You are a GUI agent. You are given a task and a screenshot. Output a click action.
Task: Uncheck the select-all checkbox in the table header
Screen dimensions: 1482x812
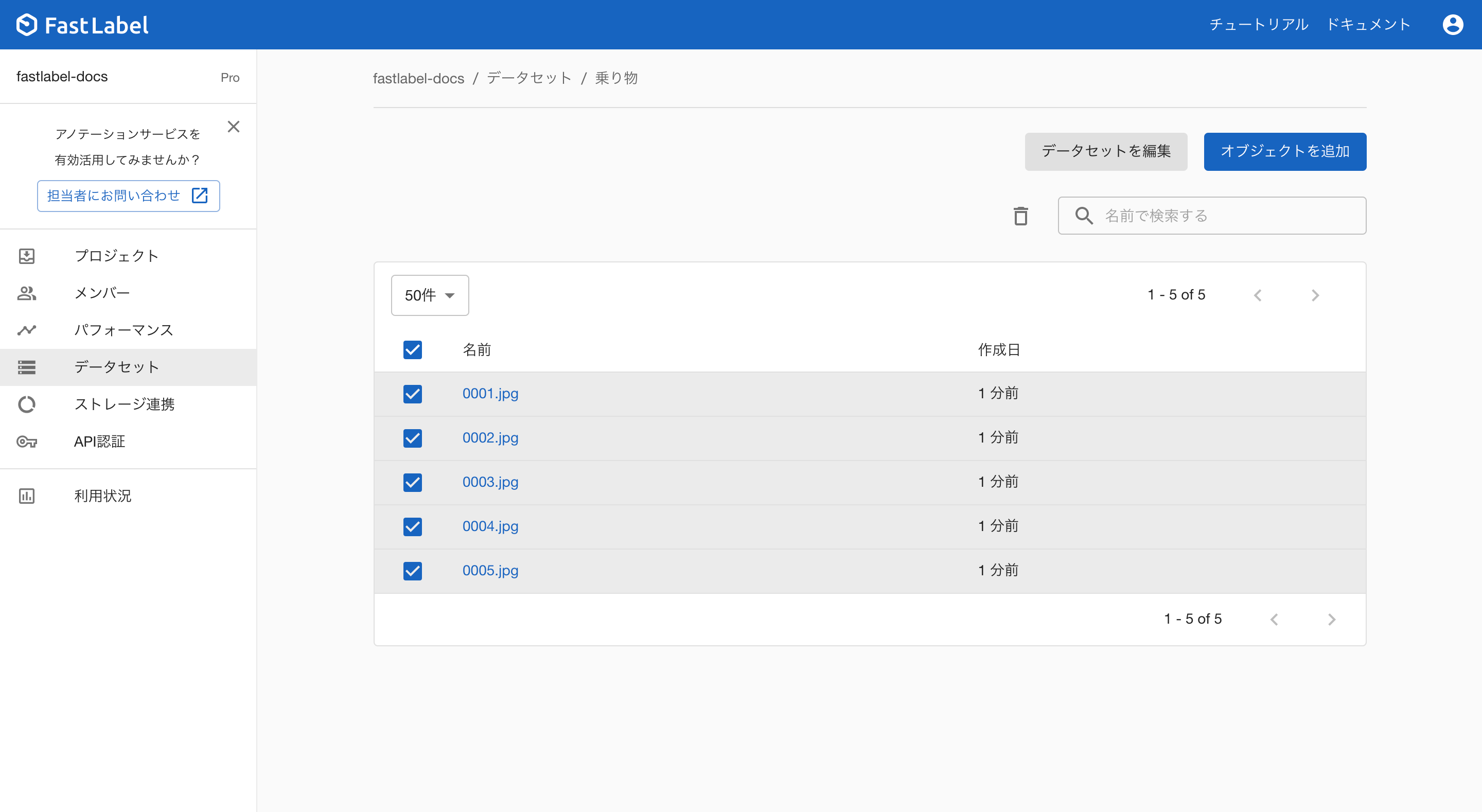click(x=413, y=350)
